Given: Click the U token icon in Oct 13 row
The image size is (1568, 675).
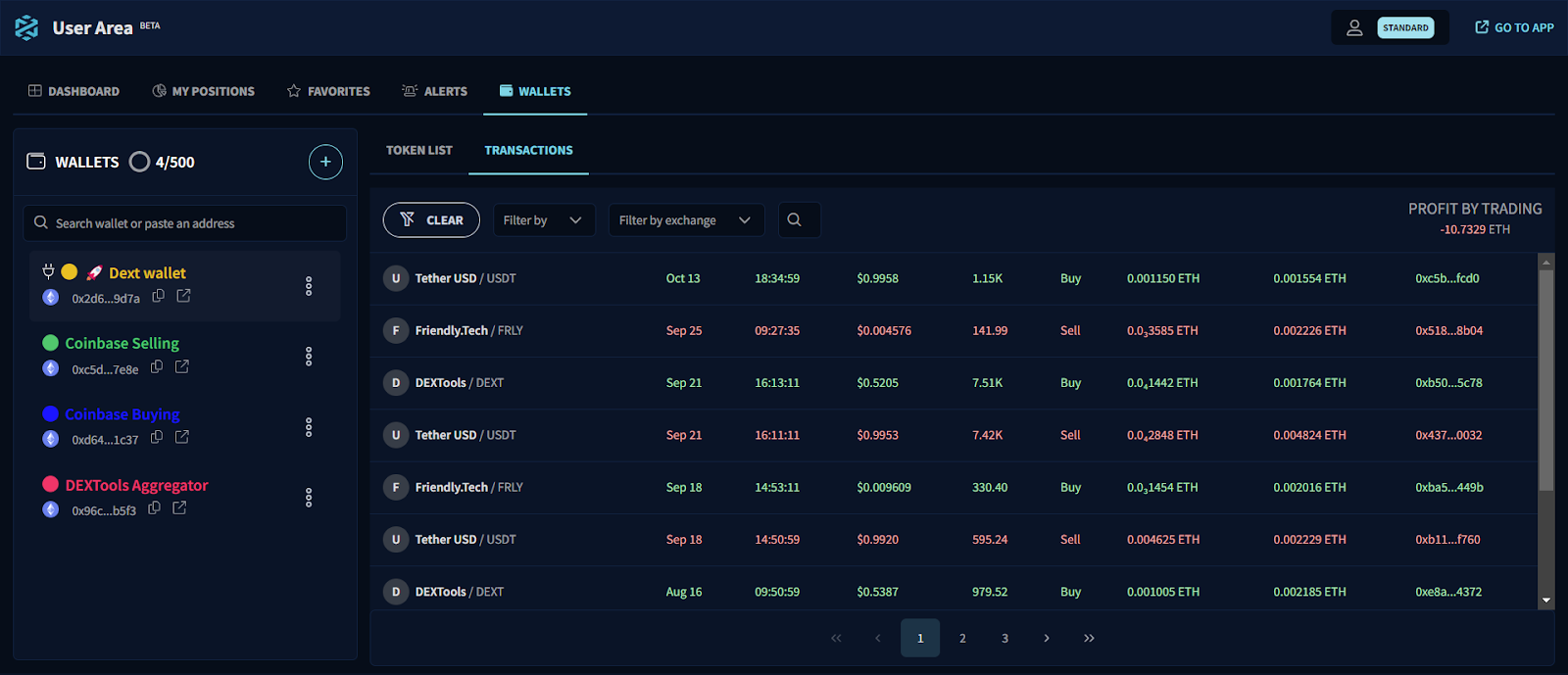Looking at the screenshot, I should point(396,278).
